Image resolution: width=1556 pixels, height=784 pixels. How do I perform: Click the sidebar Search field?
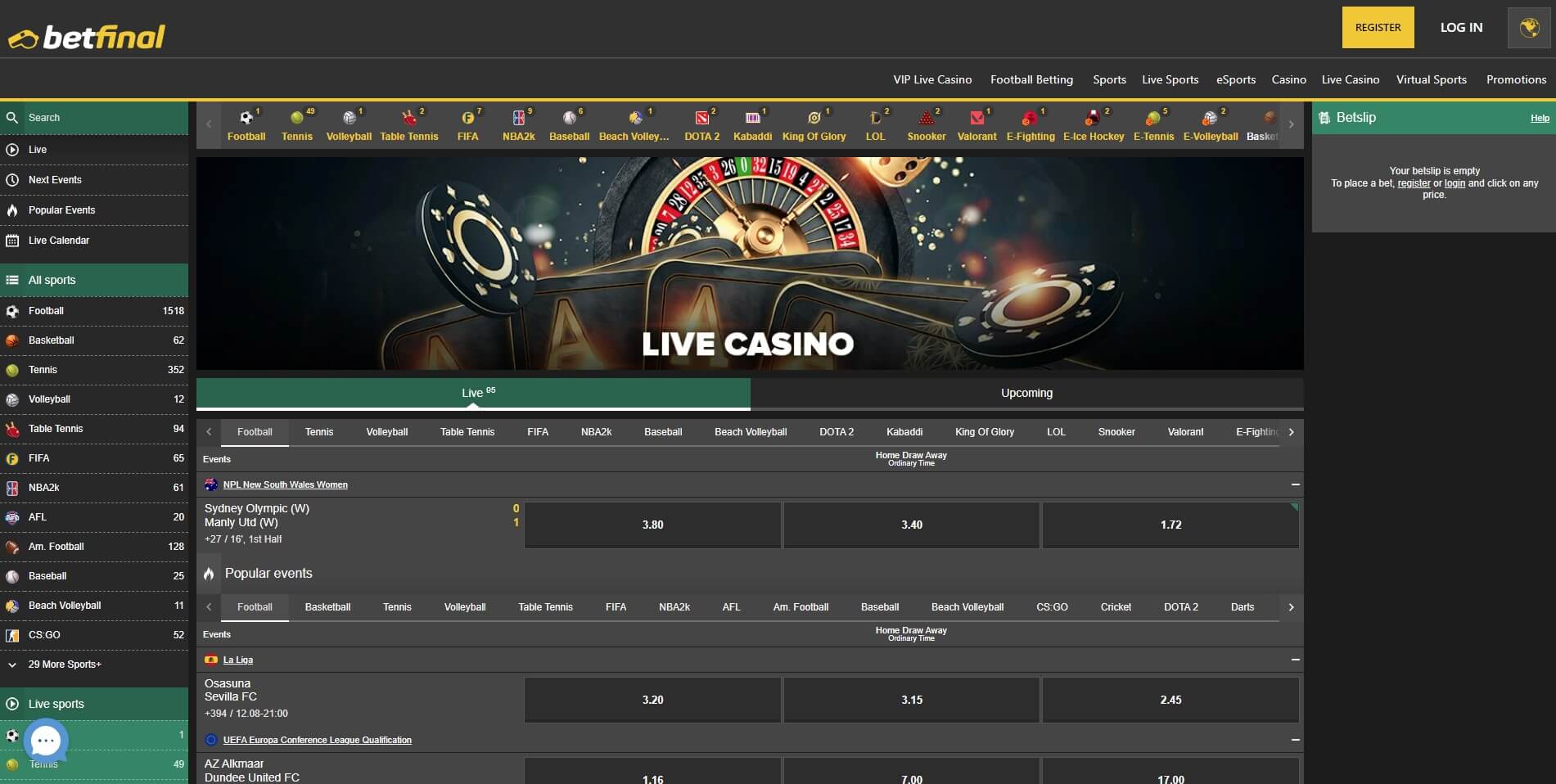(94, 118)
